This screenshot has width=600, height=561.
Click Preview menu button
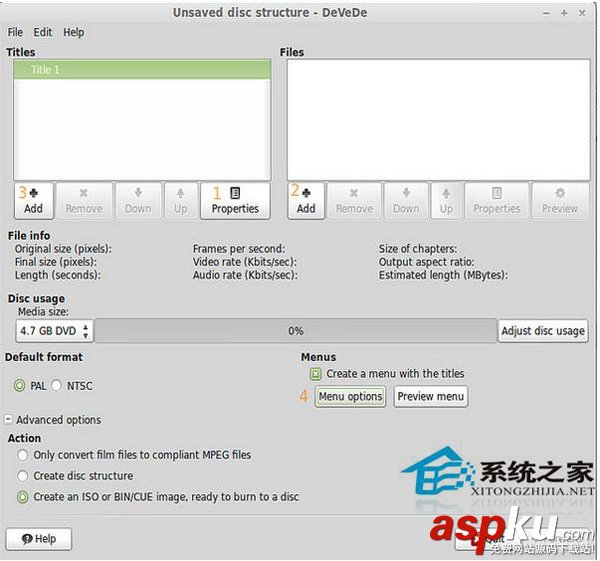pos(430,396)
